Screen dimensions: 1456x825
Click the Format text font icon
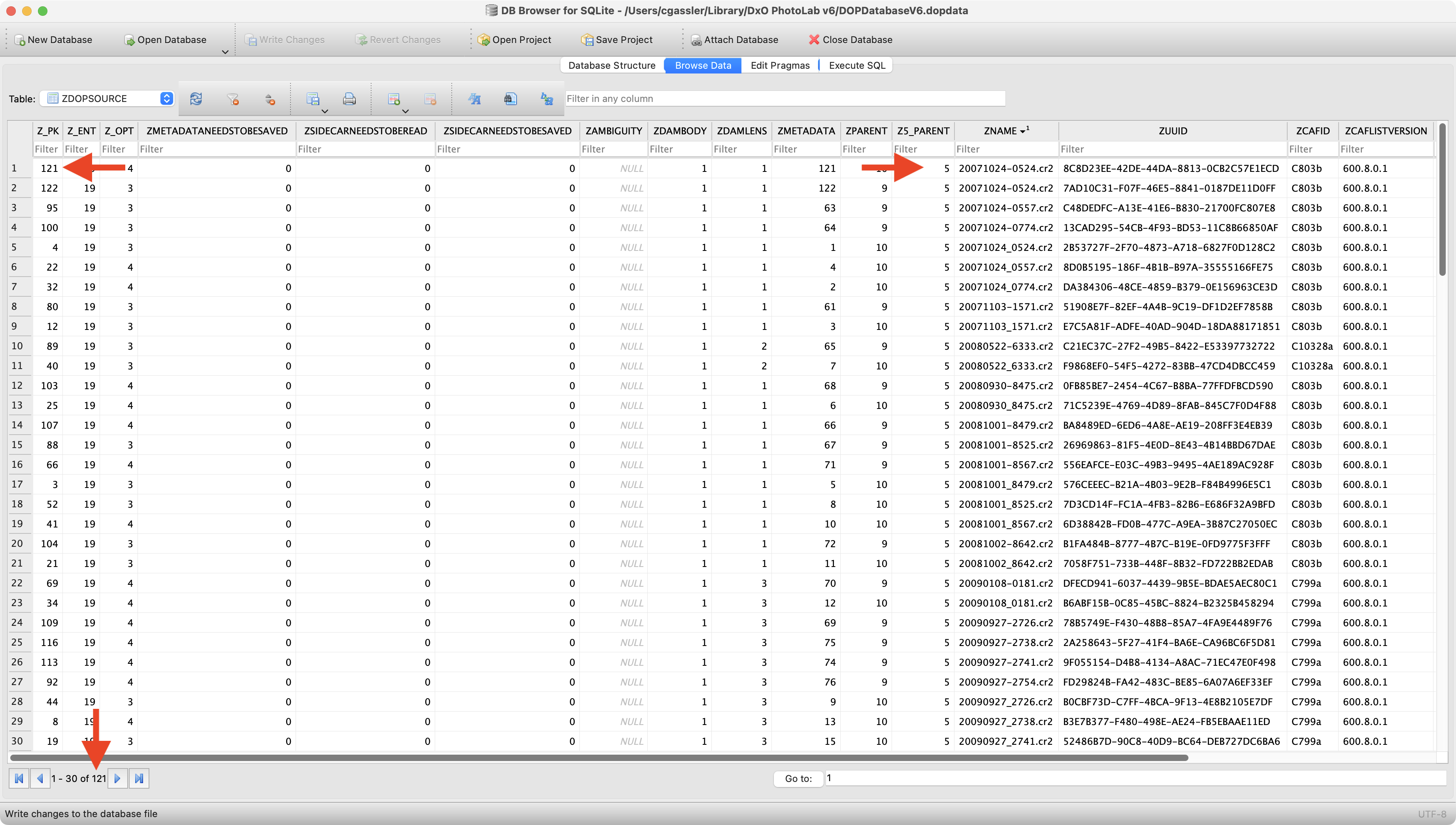[474, 99]
